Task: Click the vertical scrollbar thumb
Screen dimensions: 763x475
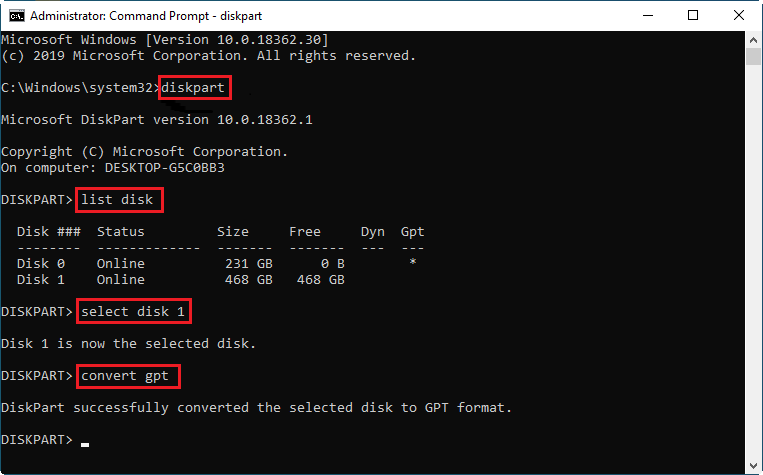Action: 753,56
